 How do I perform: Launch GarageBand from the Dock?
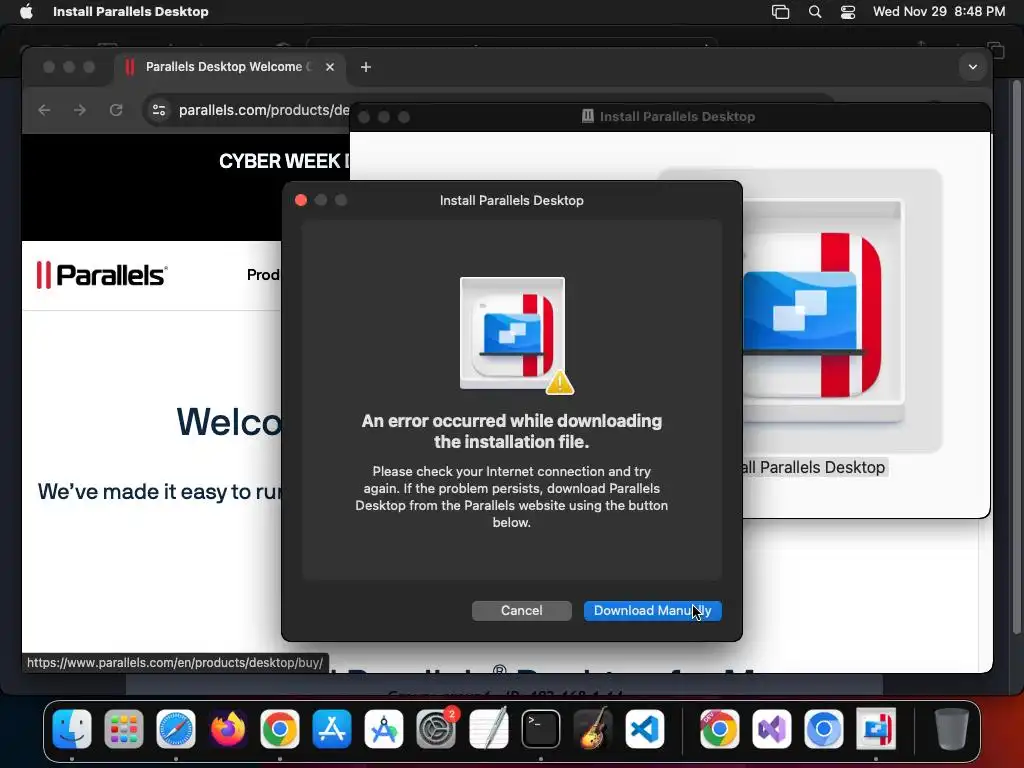coord(593,729)
